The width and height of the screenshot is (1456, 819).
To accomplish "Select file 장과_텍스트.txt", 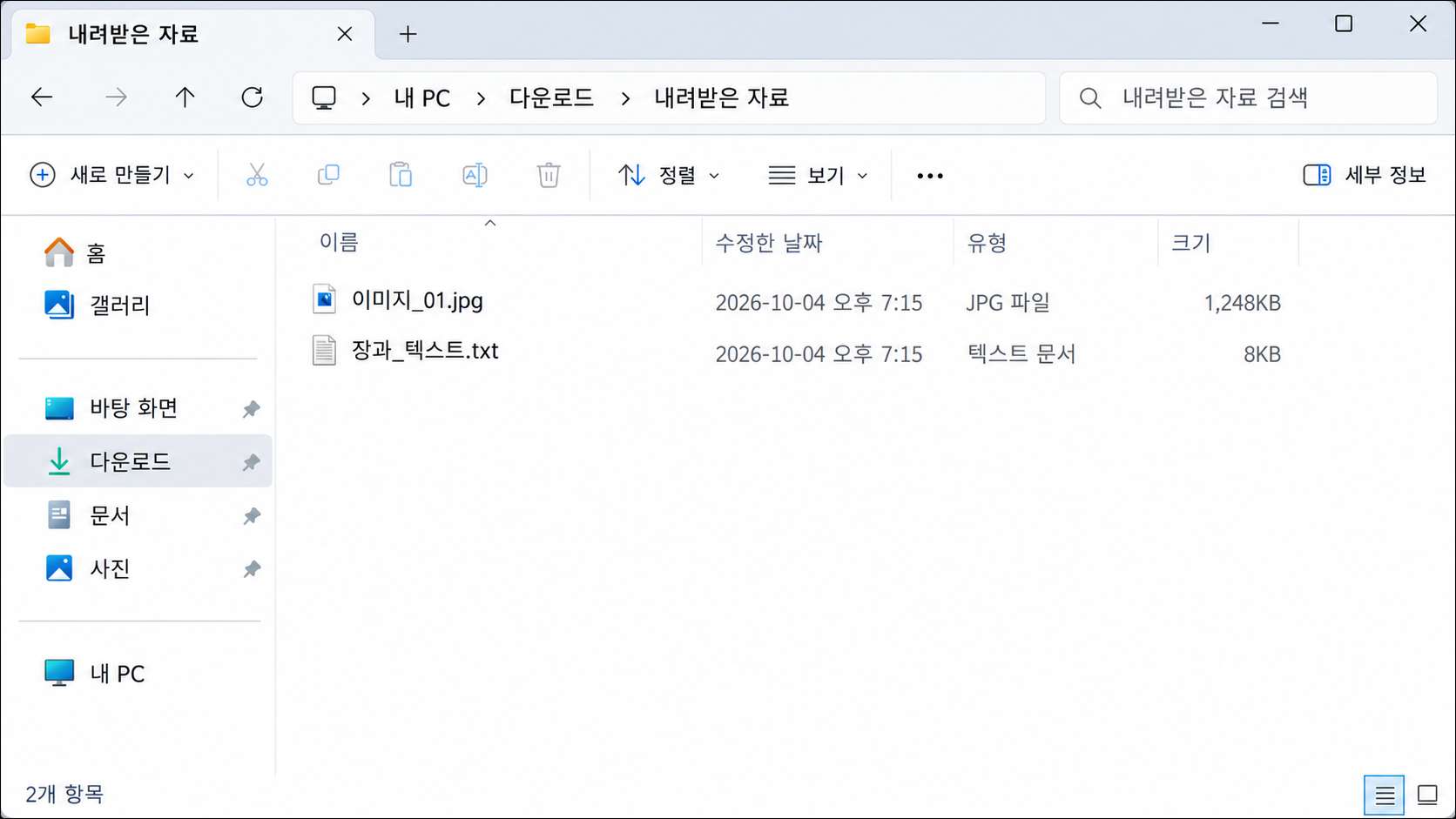I will 425,351.
